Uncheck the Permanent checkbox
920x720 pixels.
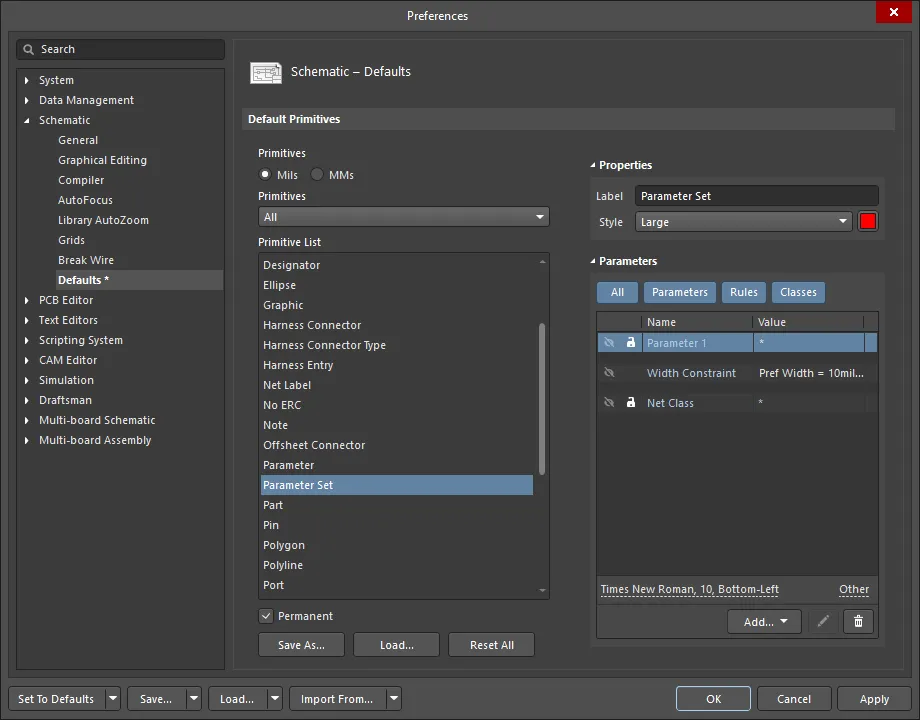[266, 616]
